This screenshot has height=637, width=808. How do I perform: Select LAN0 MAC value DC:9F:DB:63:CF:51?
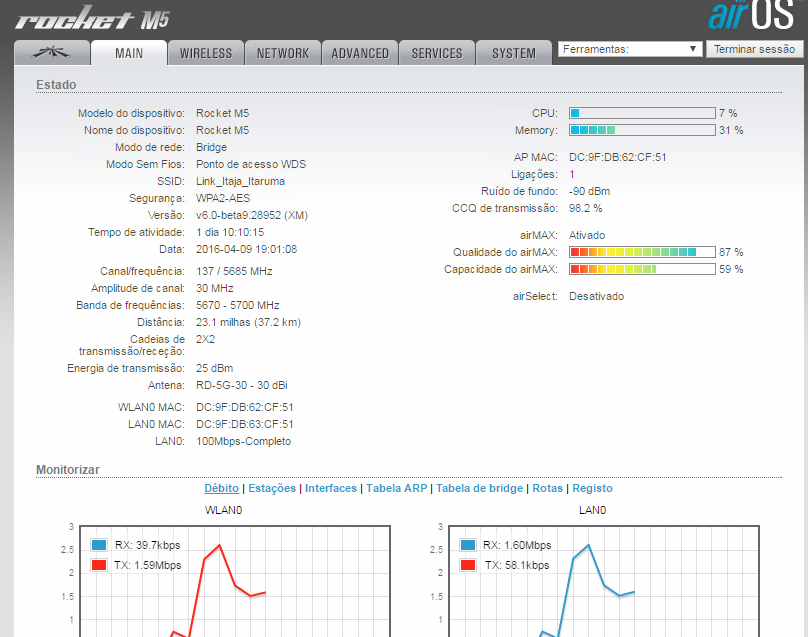coord(244,424)
